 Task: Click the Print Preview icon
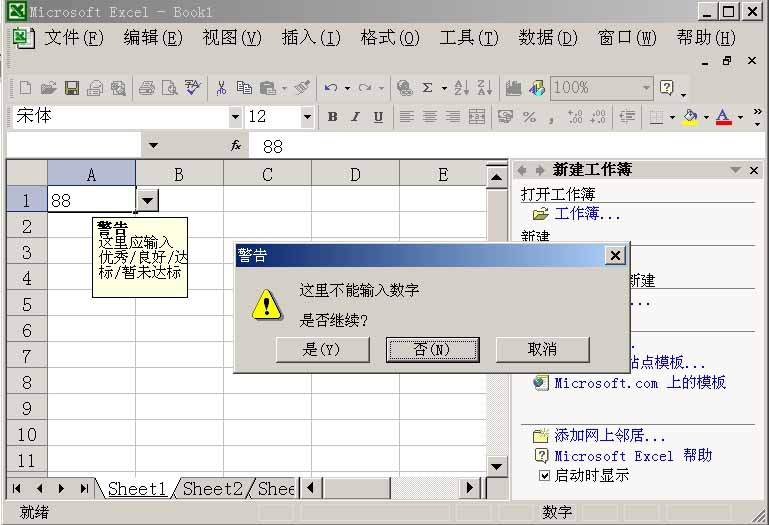coord(167,88)
